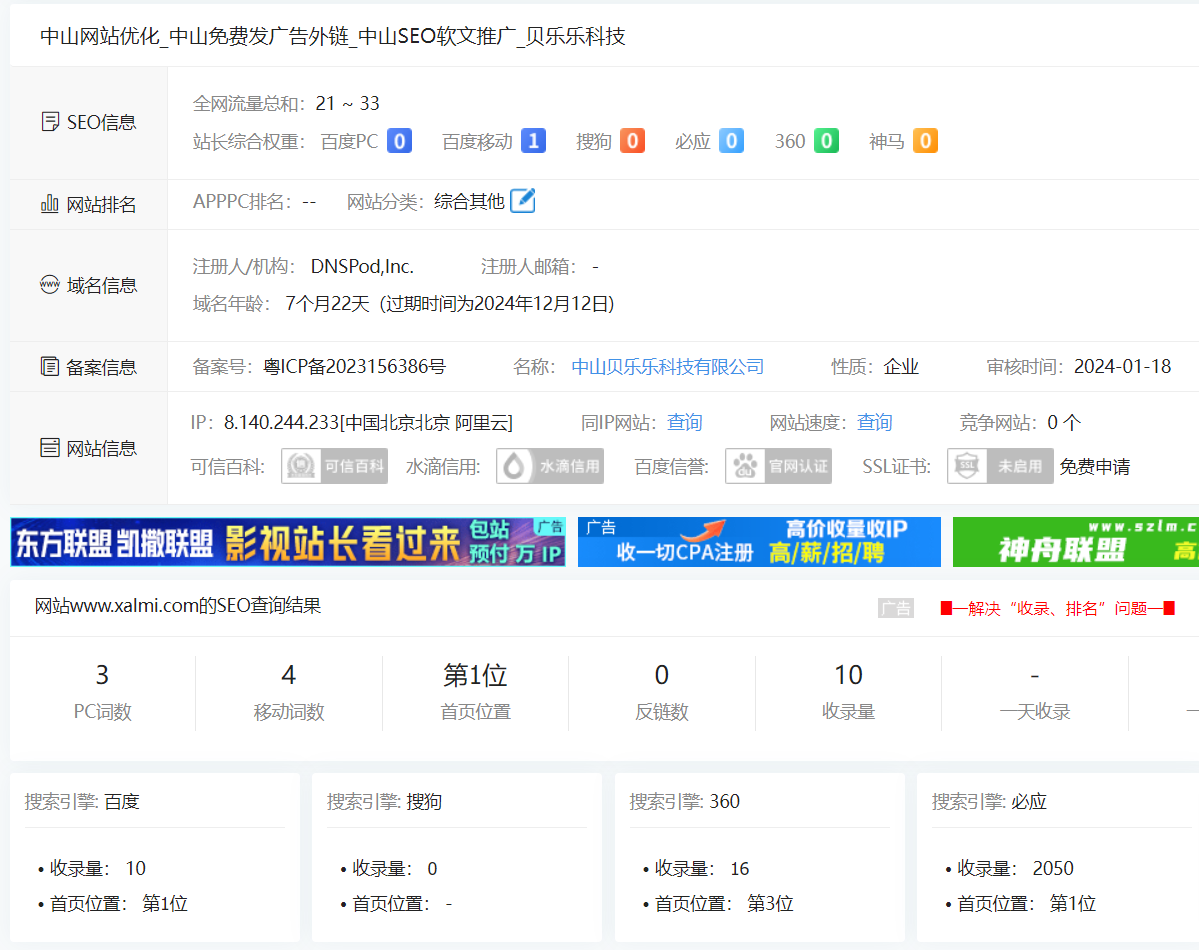Open the 百度信誉 官网认证 badge
Image resolution: width=1199 pixels, height=950 pixels.
pos(778,466)
